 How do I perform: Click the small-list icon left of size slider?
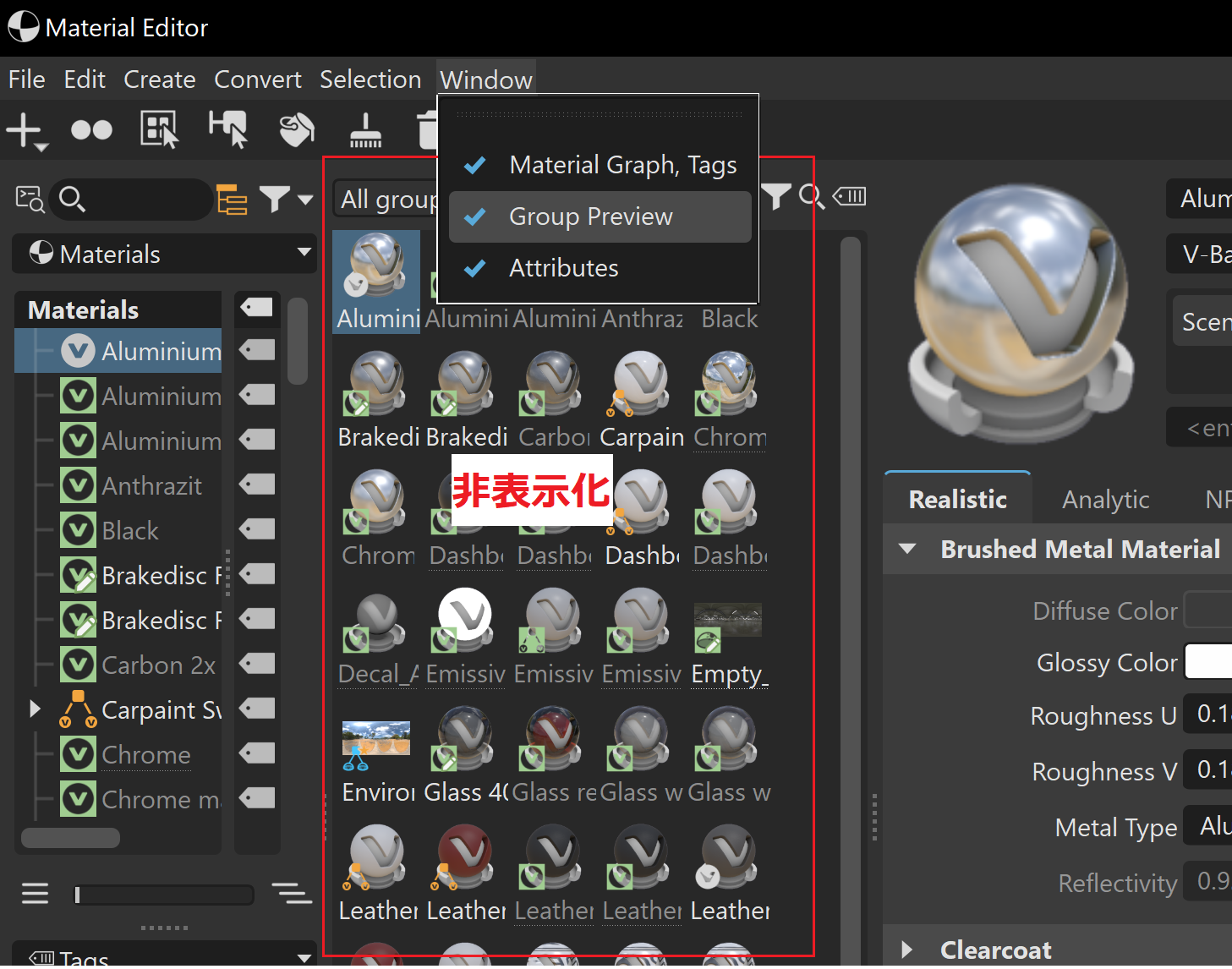[36, 894]
